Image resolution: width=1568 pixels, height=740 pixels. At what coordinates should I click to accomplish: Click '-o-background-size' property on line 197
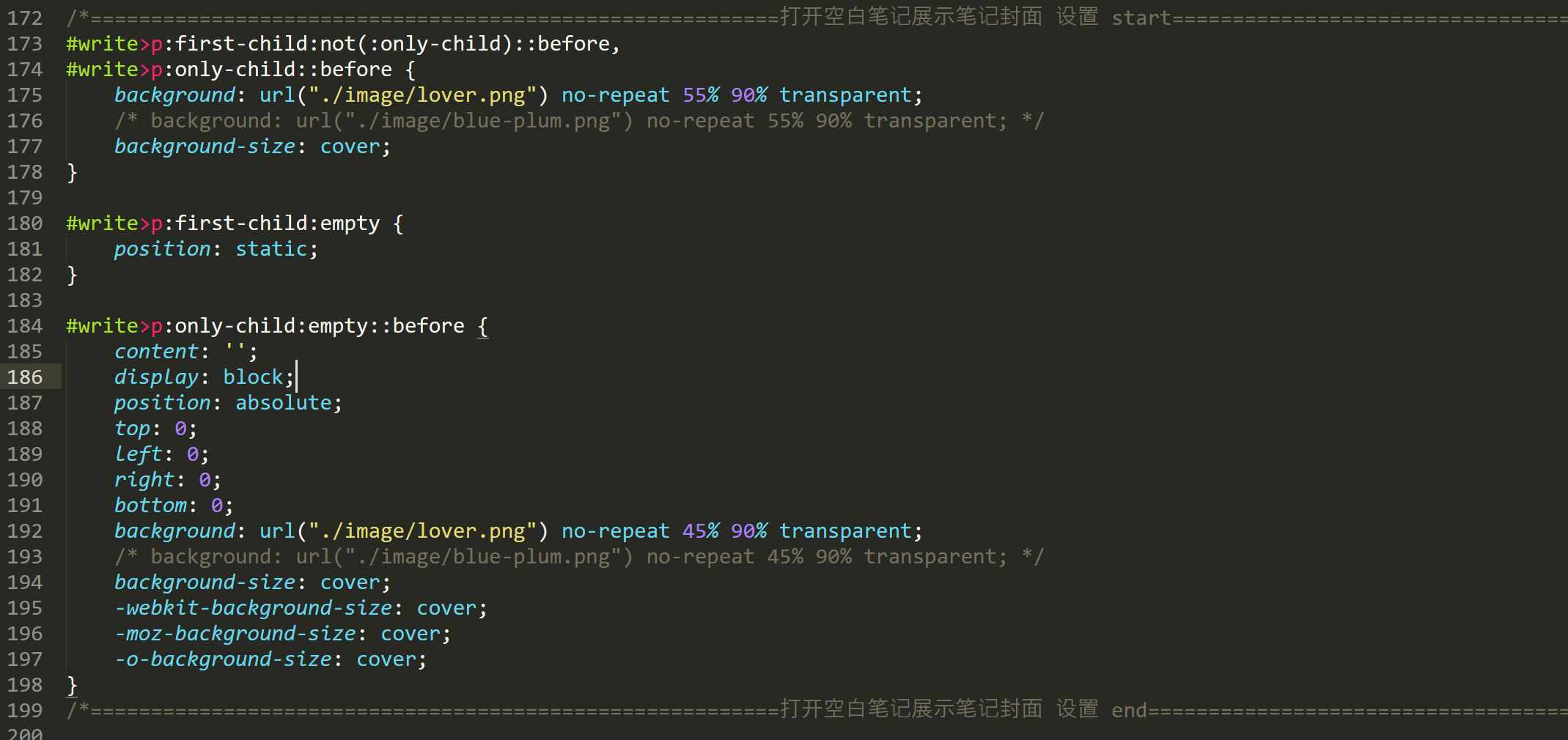tap(224, 659)
